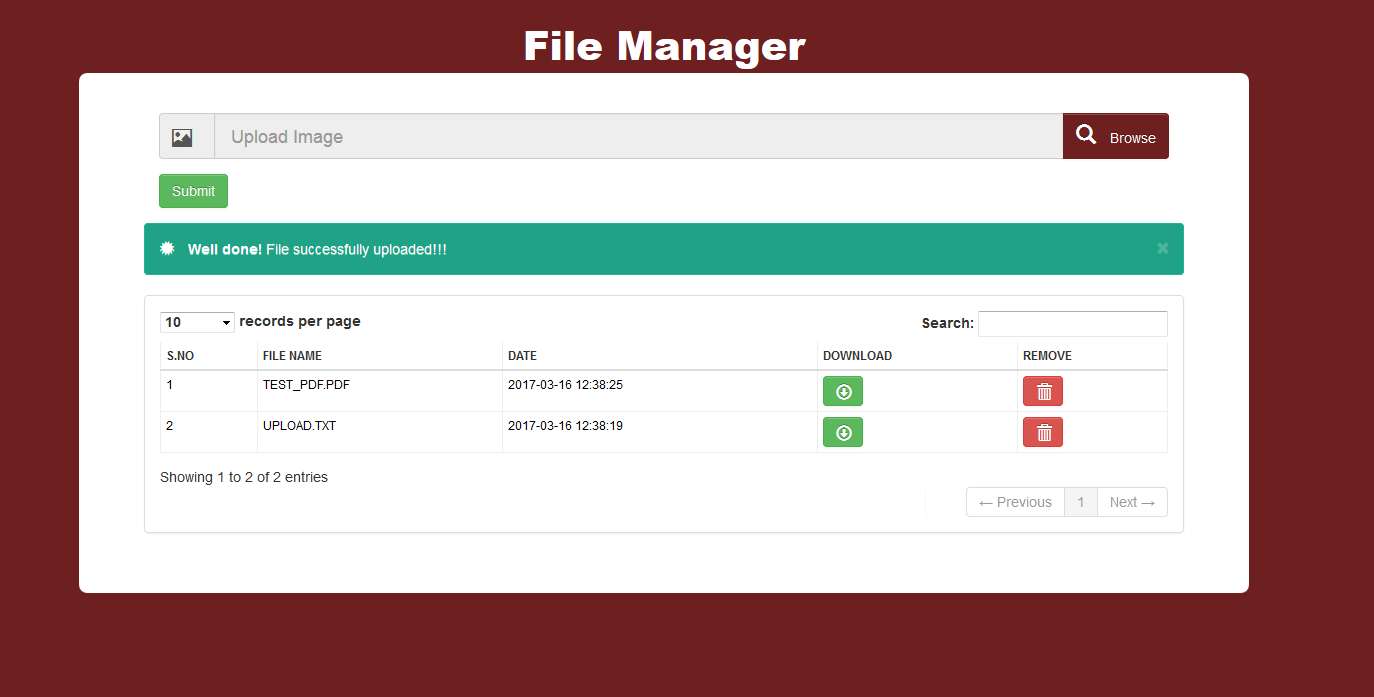Select page 1 in the pagination
The image size is (1374, 697).
[x=1080, y=501]
